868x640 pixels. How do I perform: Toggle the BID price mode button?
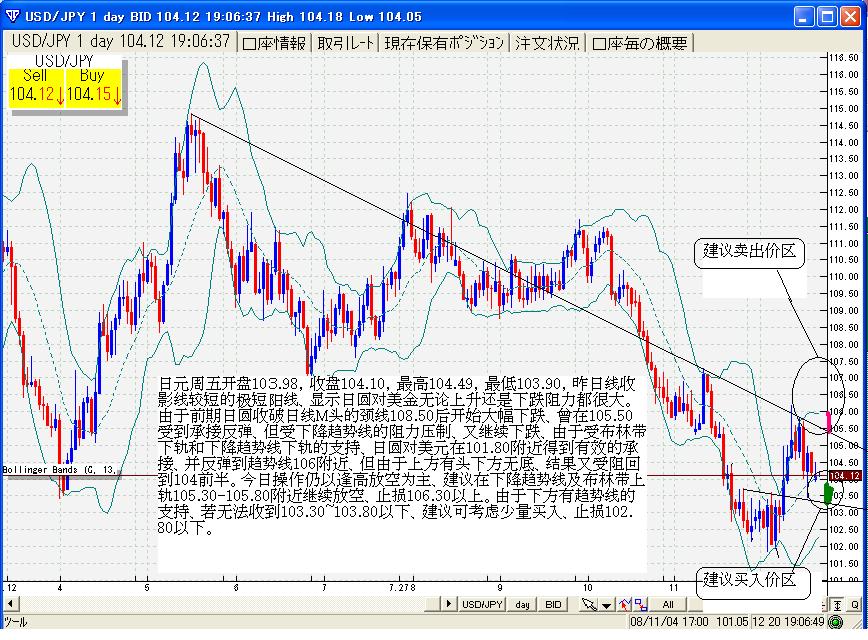(553, 605)
